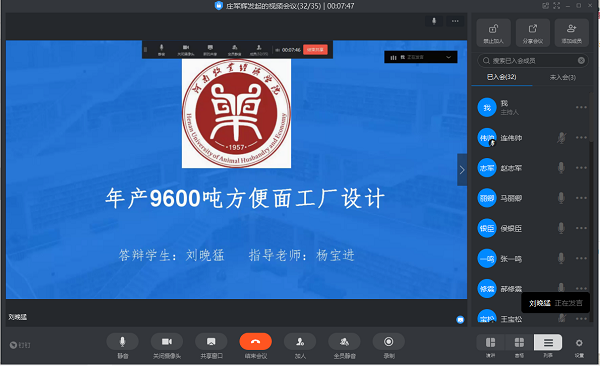Click the participant list scrollbar
The image size is (600, 366).
(592, 117)
